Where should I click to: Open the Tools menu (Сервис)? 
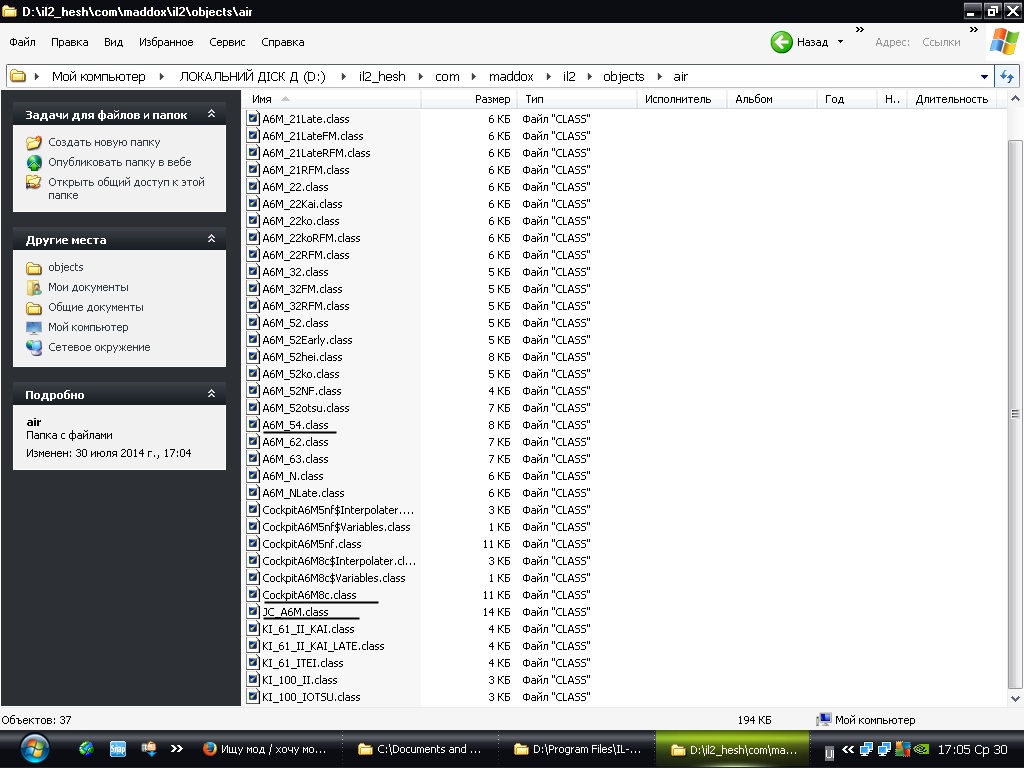point(227,42)
